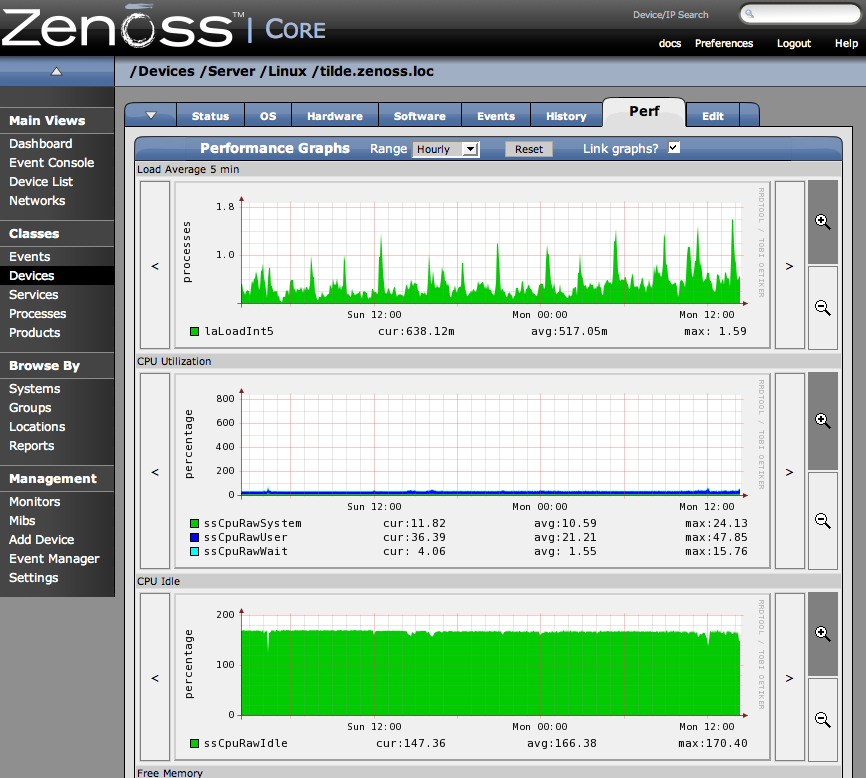Viewport: 866px width, 778px height.
Task: Zoom out on CPU Utilization graph
Action: tap(822, 520)
